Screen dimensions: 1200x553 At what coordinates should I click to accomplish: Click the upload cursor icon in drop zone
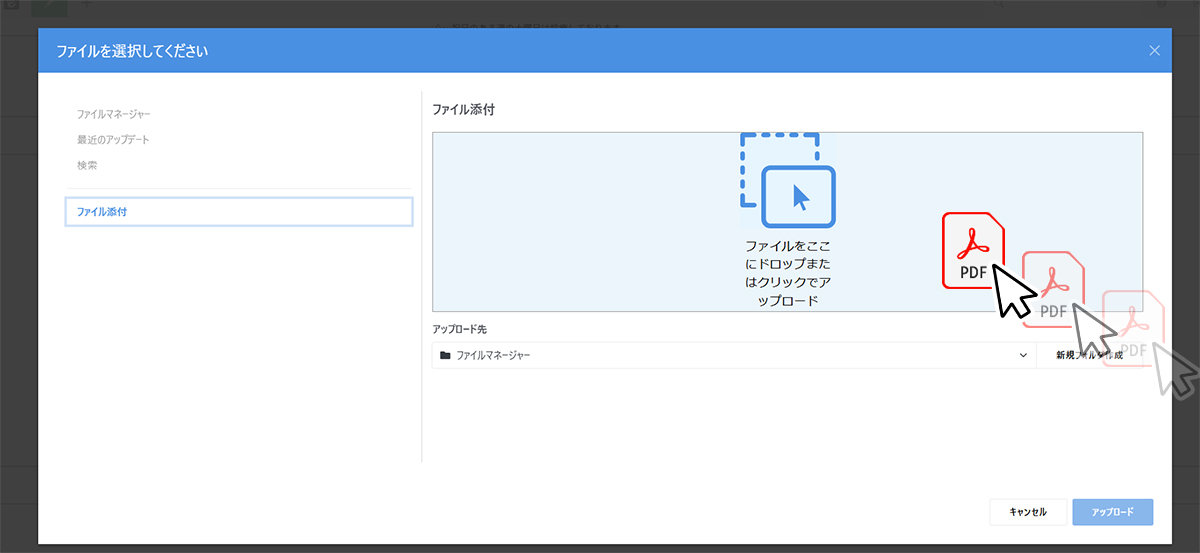point(799,197)
